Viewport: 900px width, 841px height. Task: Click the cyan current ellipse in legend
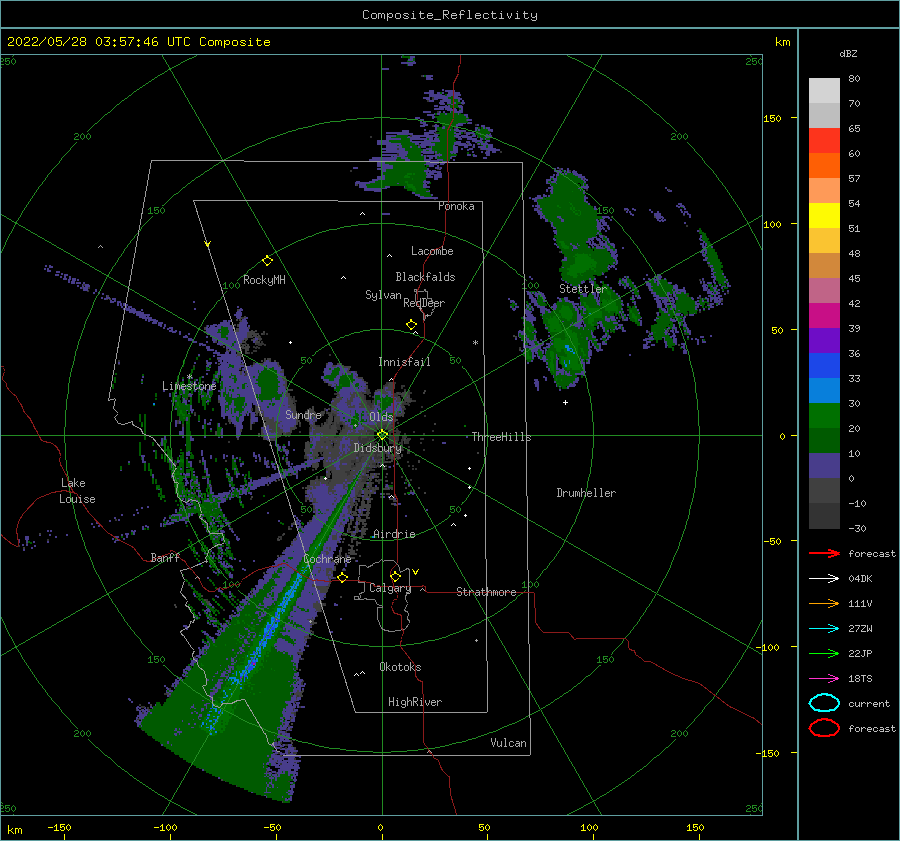[x=824, y=703]
